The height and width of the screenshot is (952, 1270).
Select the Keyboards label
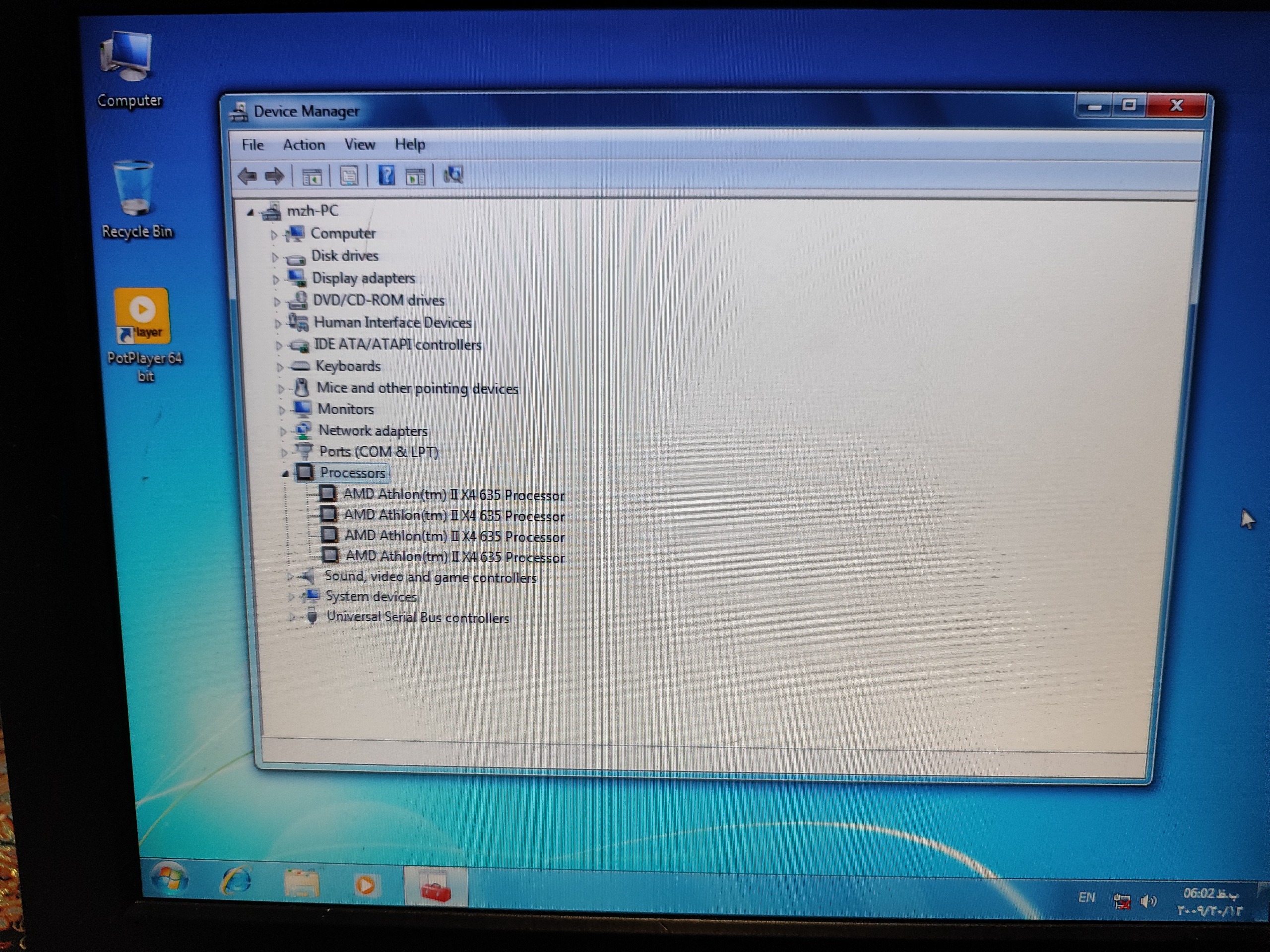click(x=348, y=366)
